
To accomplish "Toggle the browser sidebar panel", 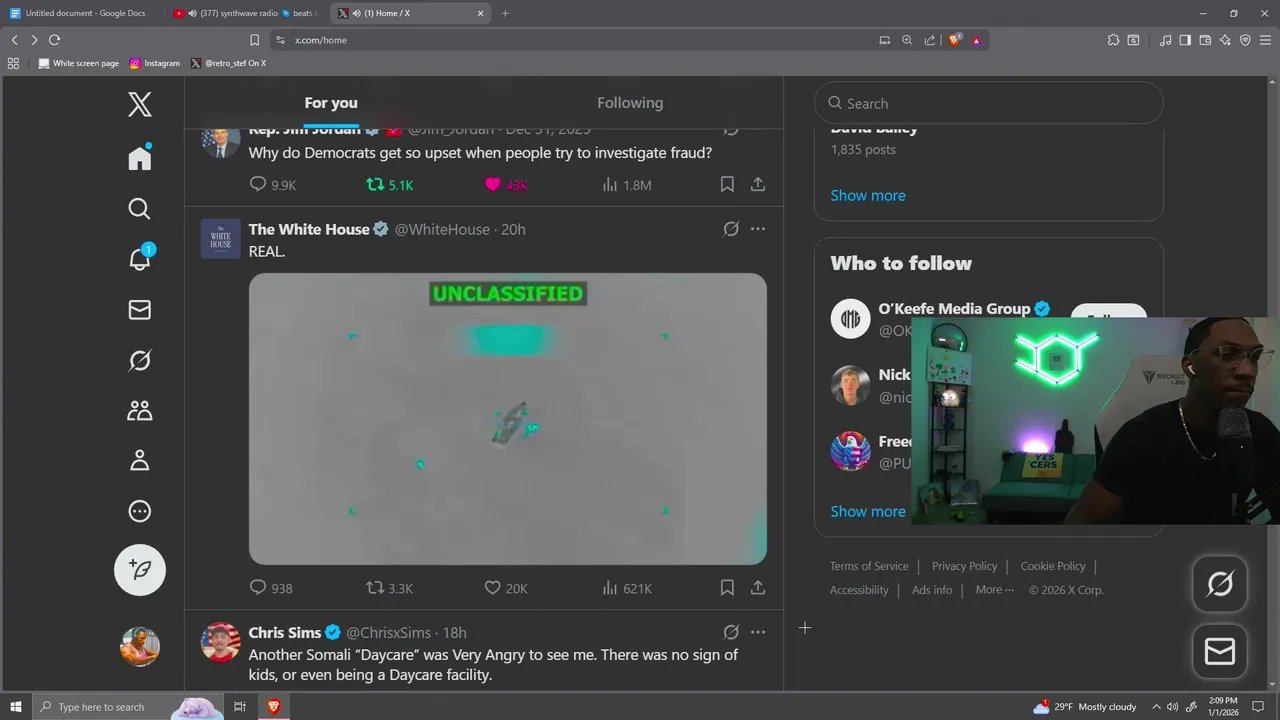I will (x=1185, y=40).
